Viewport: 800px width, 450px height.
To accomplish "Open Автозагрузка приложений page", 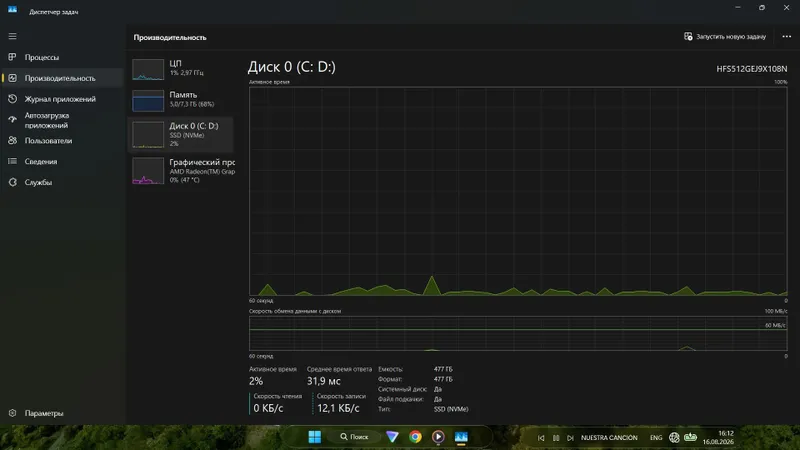I will coord(62,120).
